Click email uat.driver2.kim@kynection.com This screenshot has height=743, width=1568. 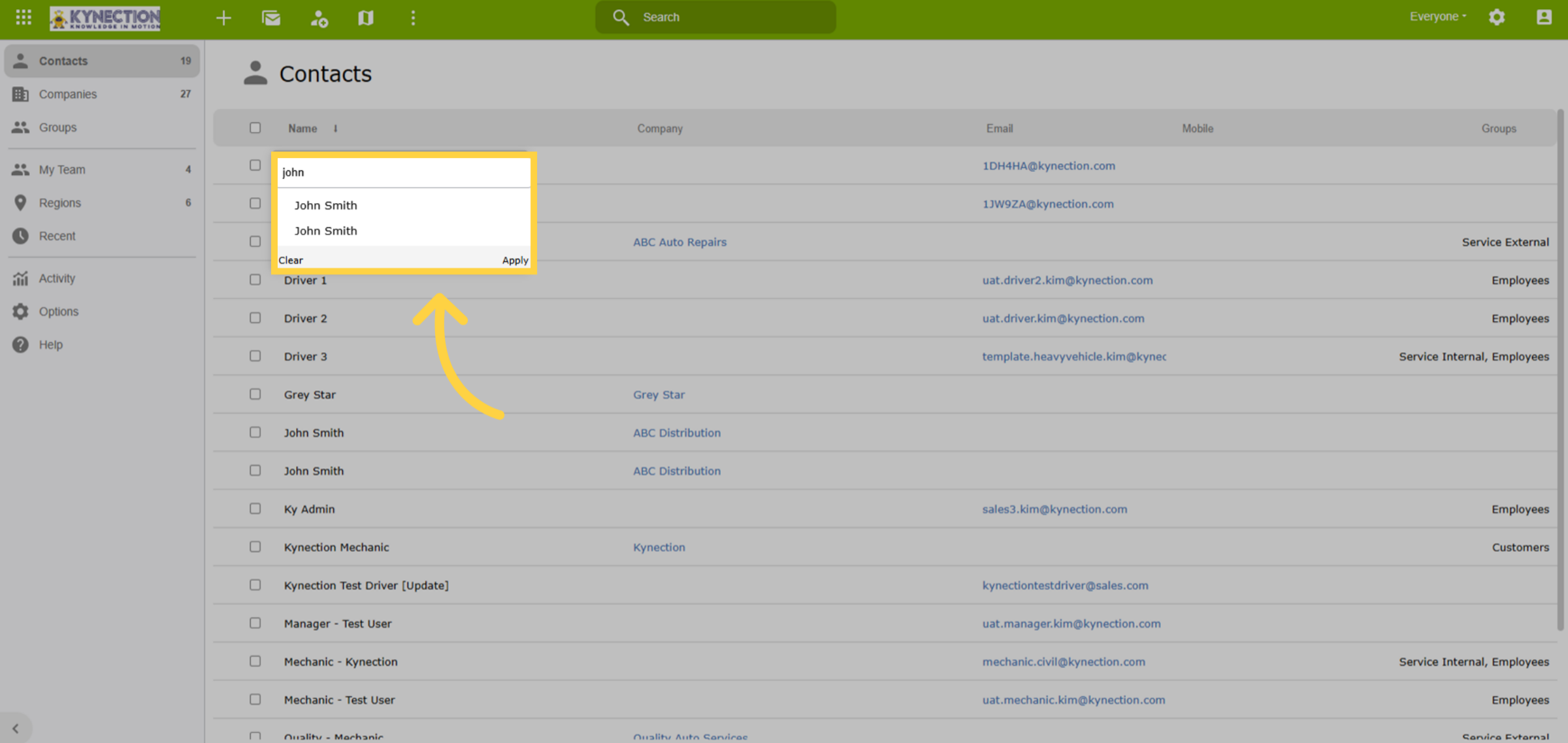(x=1068, y=280)
